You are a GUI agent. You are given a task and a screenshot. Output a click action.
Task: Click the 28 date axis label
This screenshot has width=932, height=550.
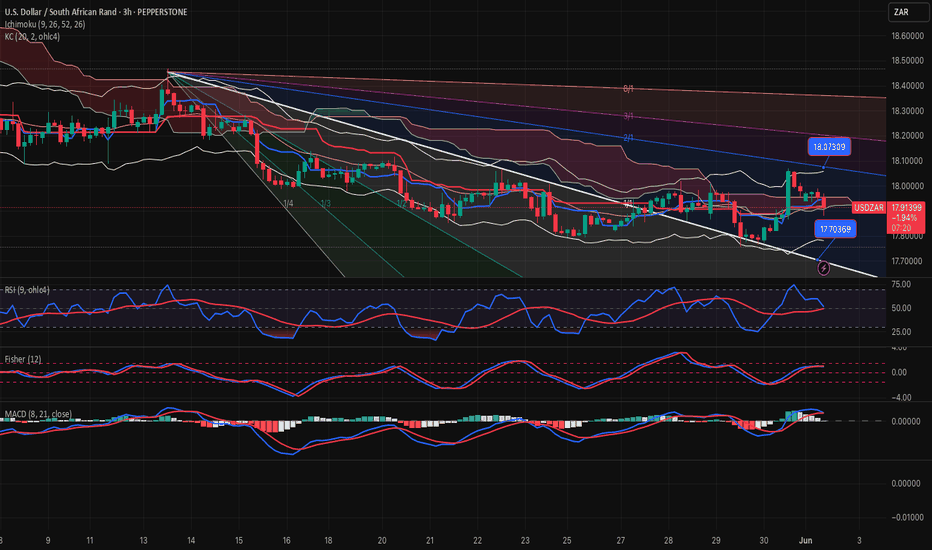click(668, 540)
